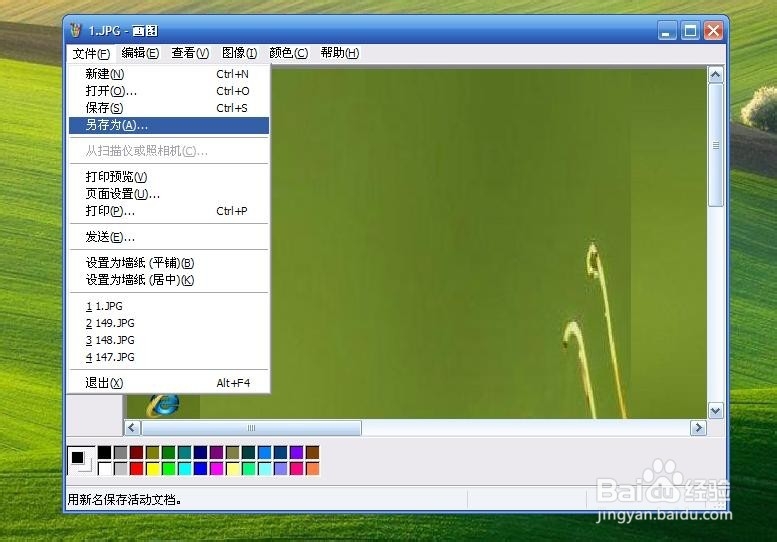
Task: Click the vertical scrollbar down arrow
Action: point(716,411)
